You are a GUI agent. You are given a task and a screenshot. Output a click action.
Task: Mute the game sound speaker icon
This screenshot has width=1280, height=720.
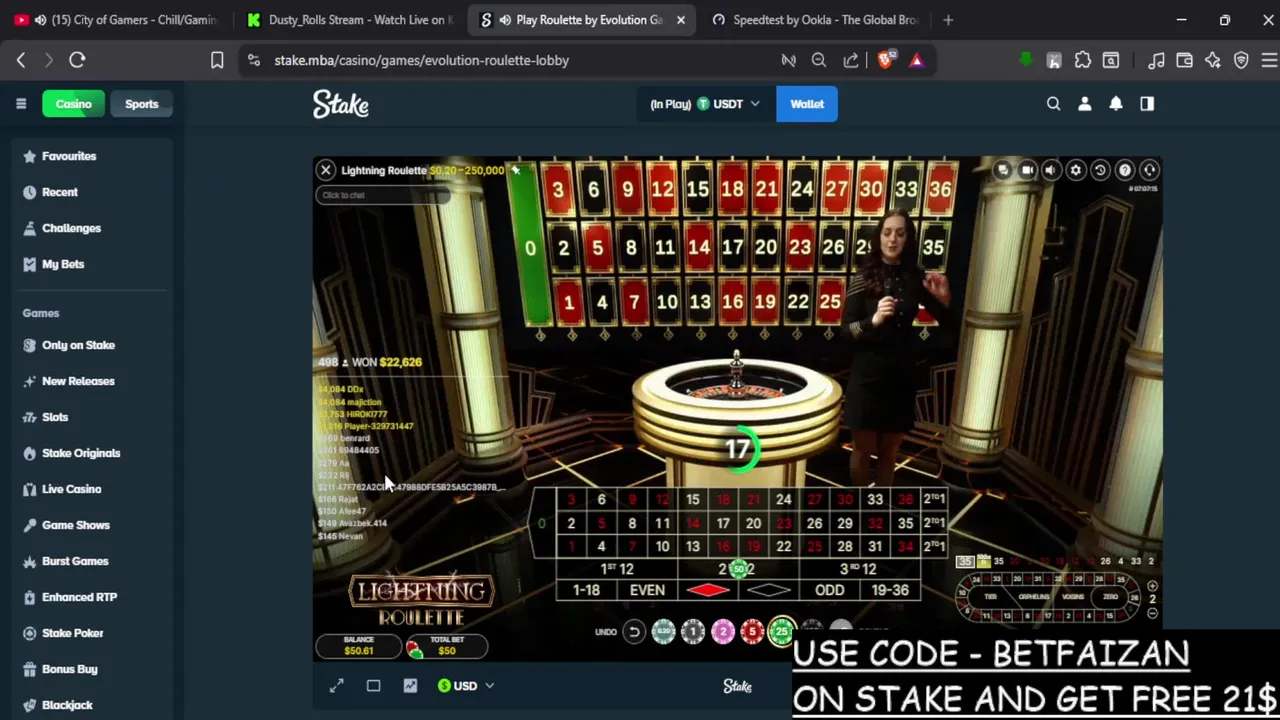1051,171
